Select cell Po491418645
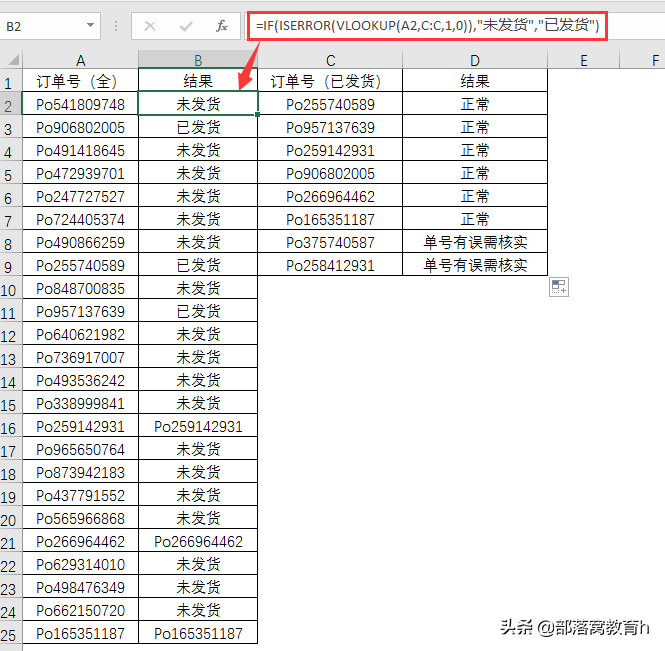665x651 pixels. pos(80,150)
